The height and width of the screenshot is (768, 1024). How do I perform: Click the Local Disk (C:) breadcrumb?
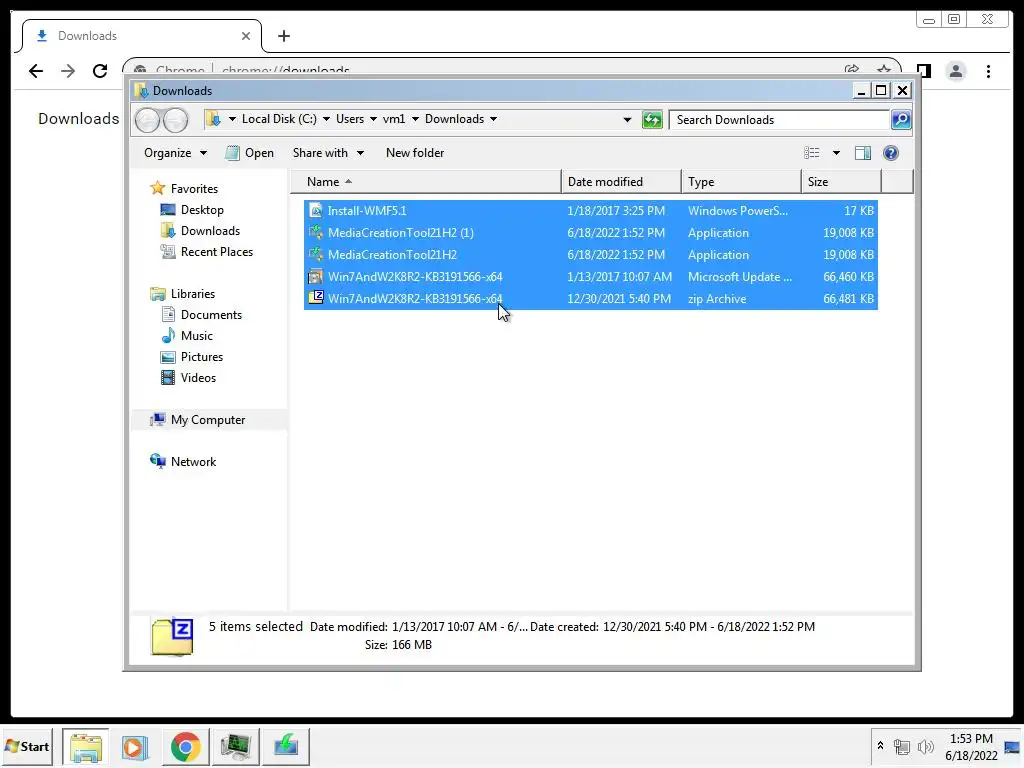[x=279, y=119]
